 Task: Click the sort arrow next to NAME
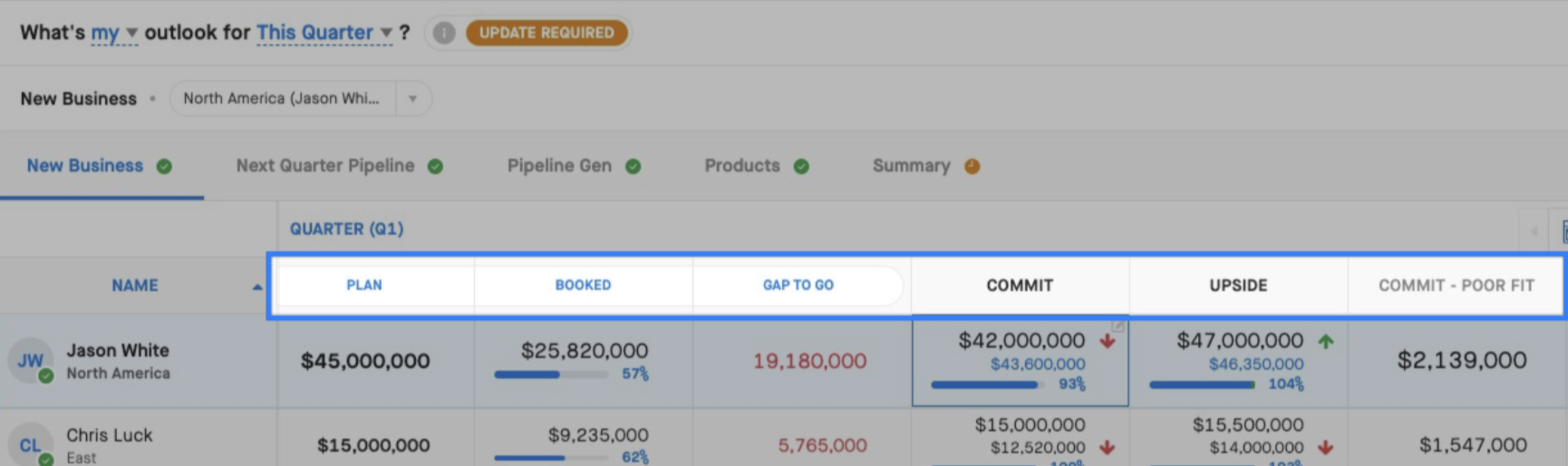pyautogui.click(x=257, y=286)
